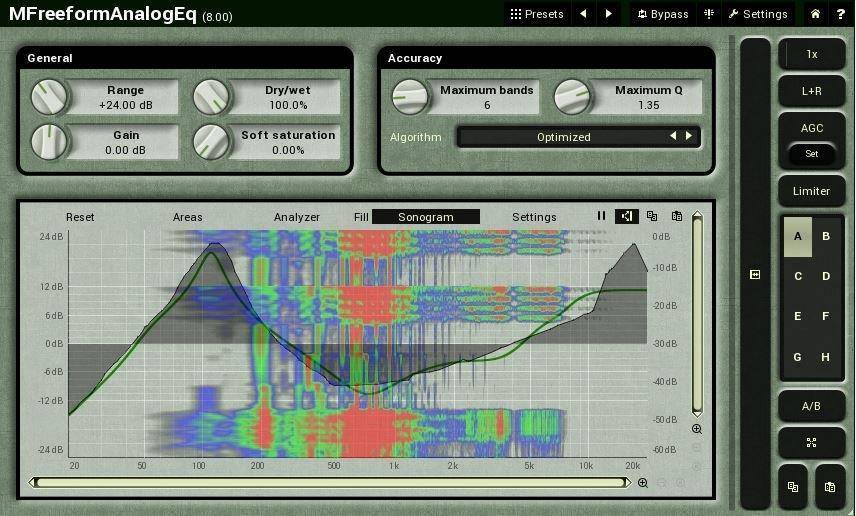Paste settings with bottom-right paste icon

click(x=830, y=487)
